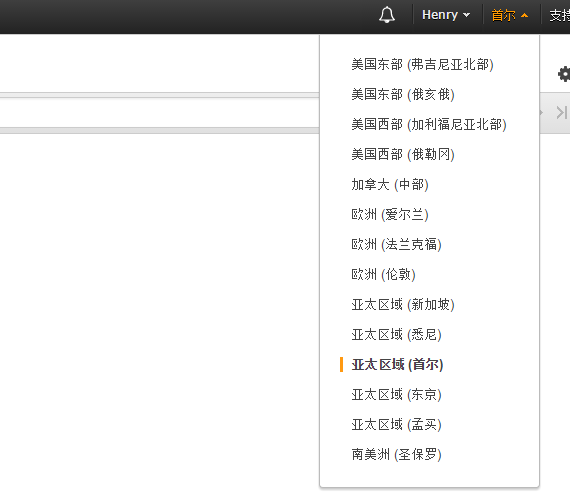Choose 美国西部 (俄勒冈) region
This screenshot has width=570, height=497.
[x=403, y=155]
